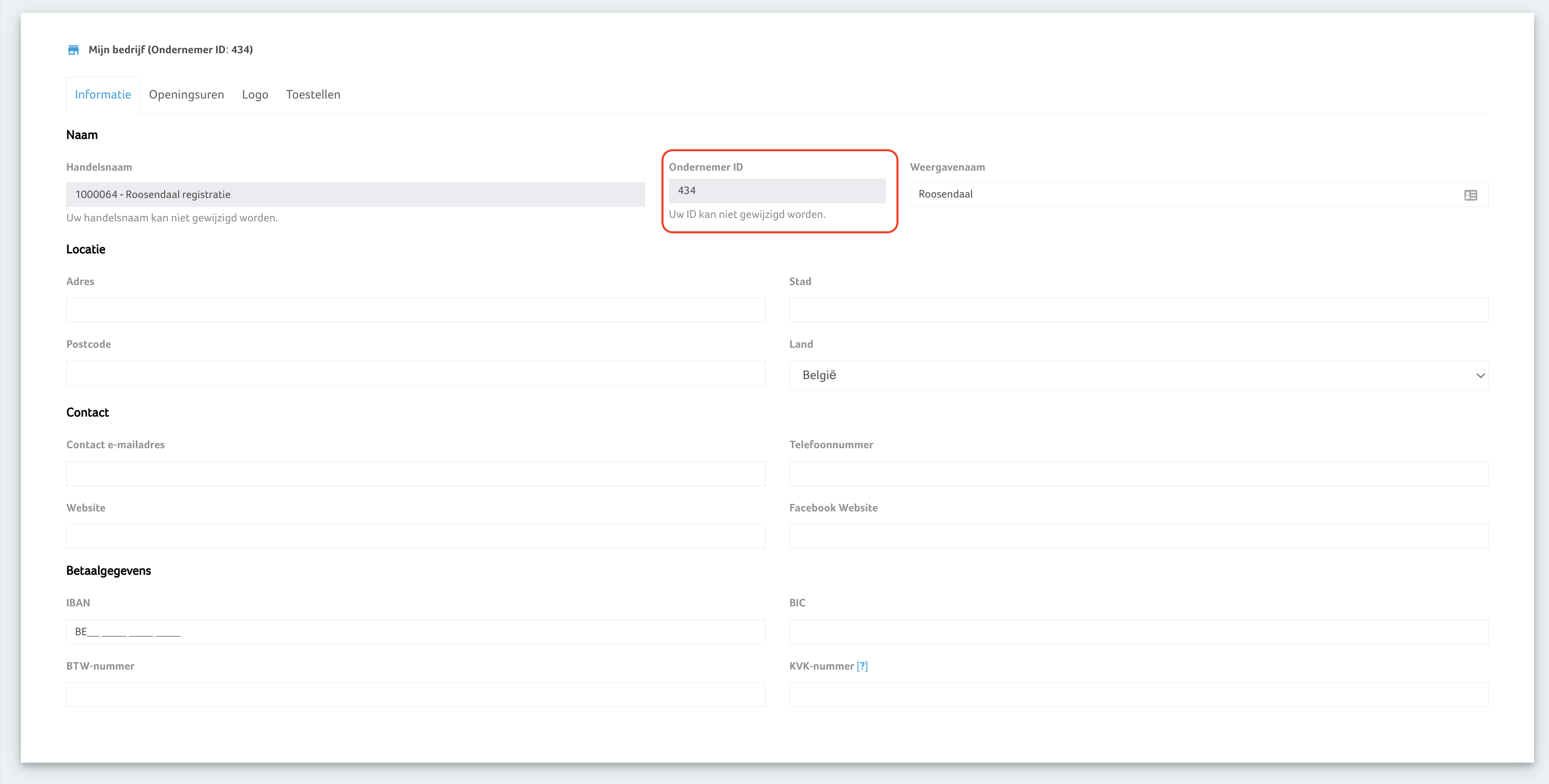This screenshot has width=1549, height=784.
Task: Click the BIC input box
Action: [x=1138, y=631]
